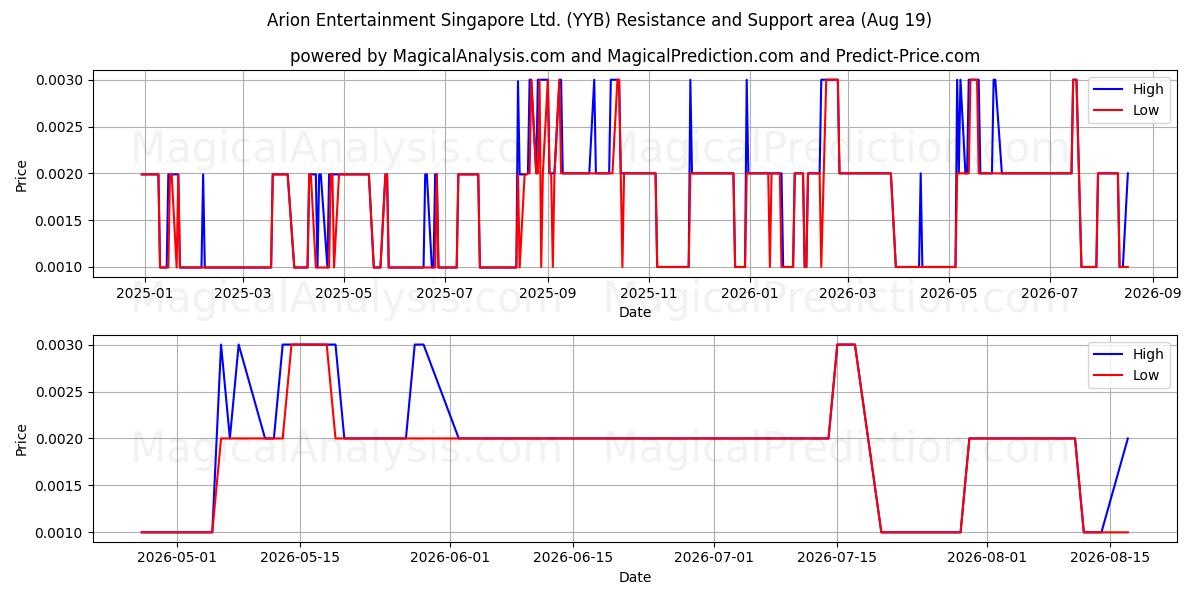Click the 2025-01 tick label
This screenshot has height=600, width=1200.
click(145, 293)
